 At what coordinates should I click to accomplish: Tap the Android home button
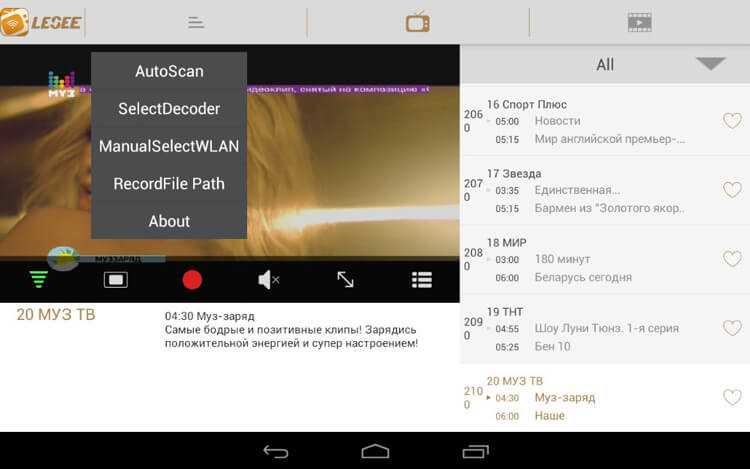375,451
